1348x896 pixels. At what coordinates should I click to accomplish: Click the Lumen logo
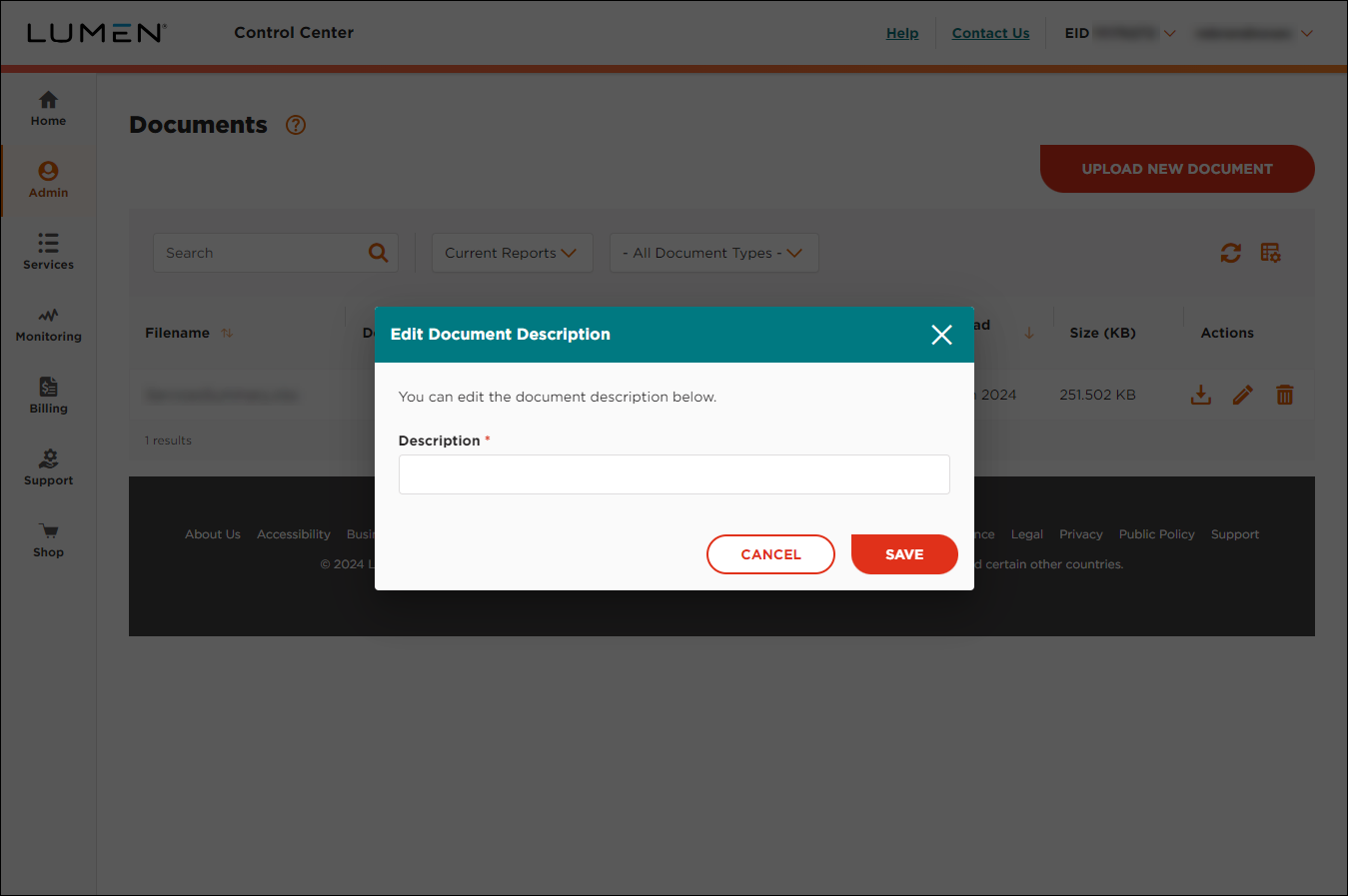[x=96, y=33]
